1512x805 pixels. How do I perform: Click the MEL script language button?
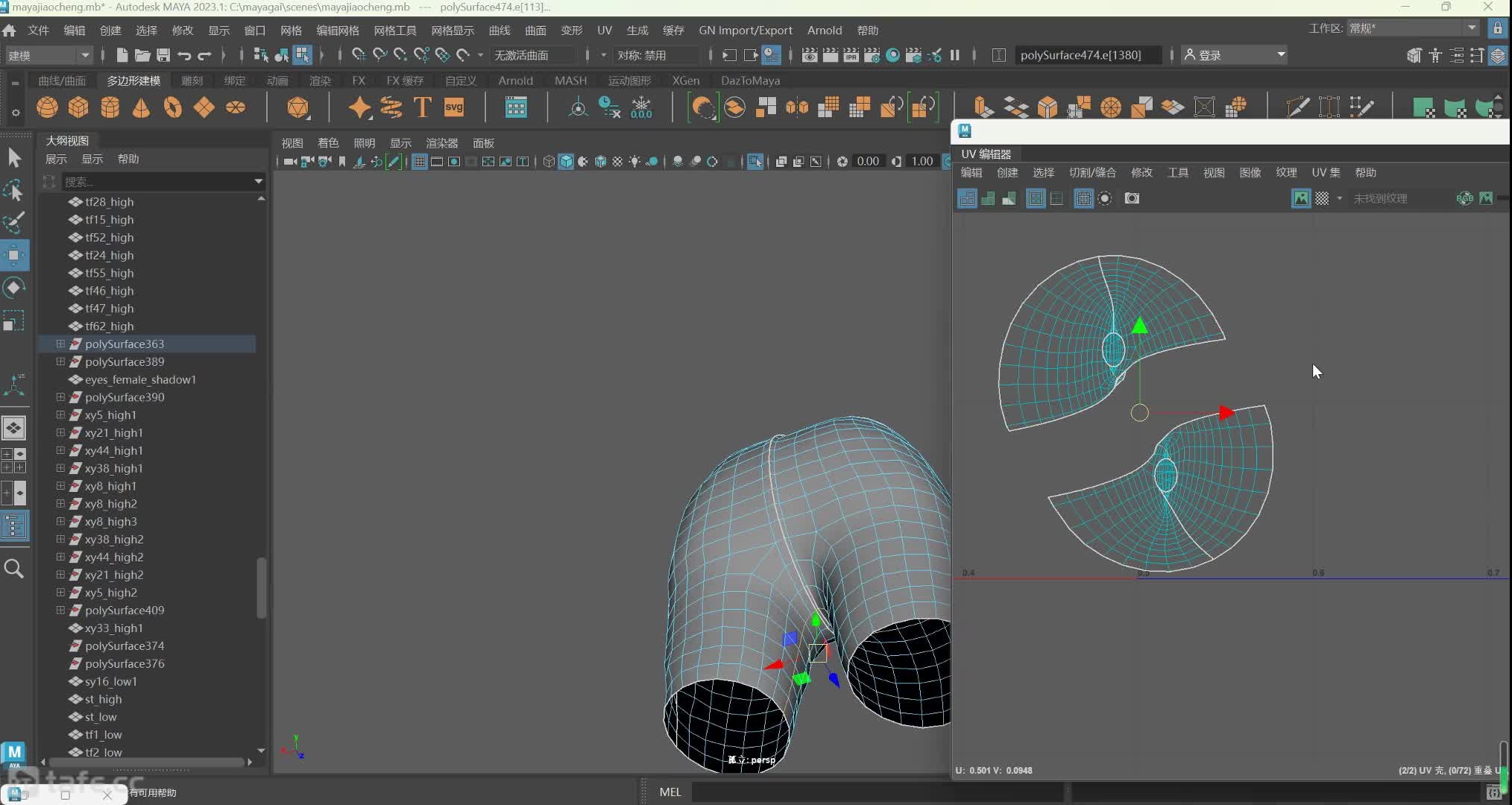pos(670,792)
